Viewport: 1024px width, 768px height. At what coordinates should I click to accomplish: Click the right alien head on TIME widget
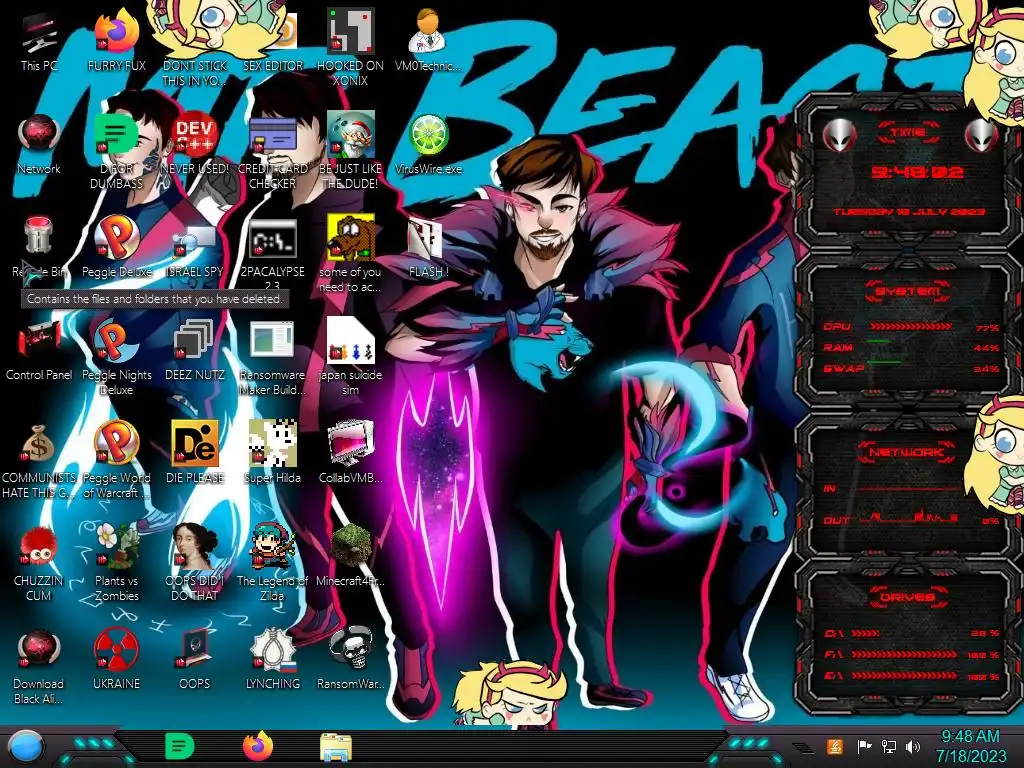pyautogui.click(x=982, y=136)
